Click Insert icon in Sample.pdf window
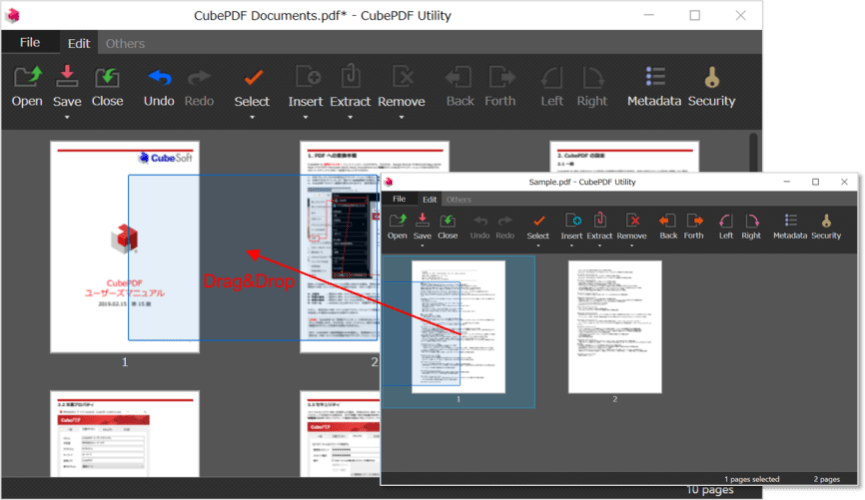 (x=573, y=220)
